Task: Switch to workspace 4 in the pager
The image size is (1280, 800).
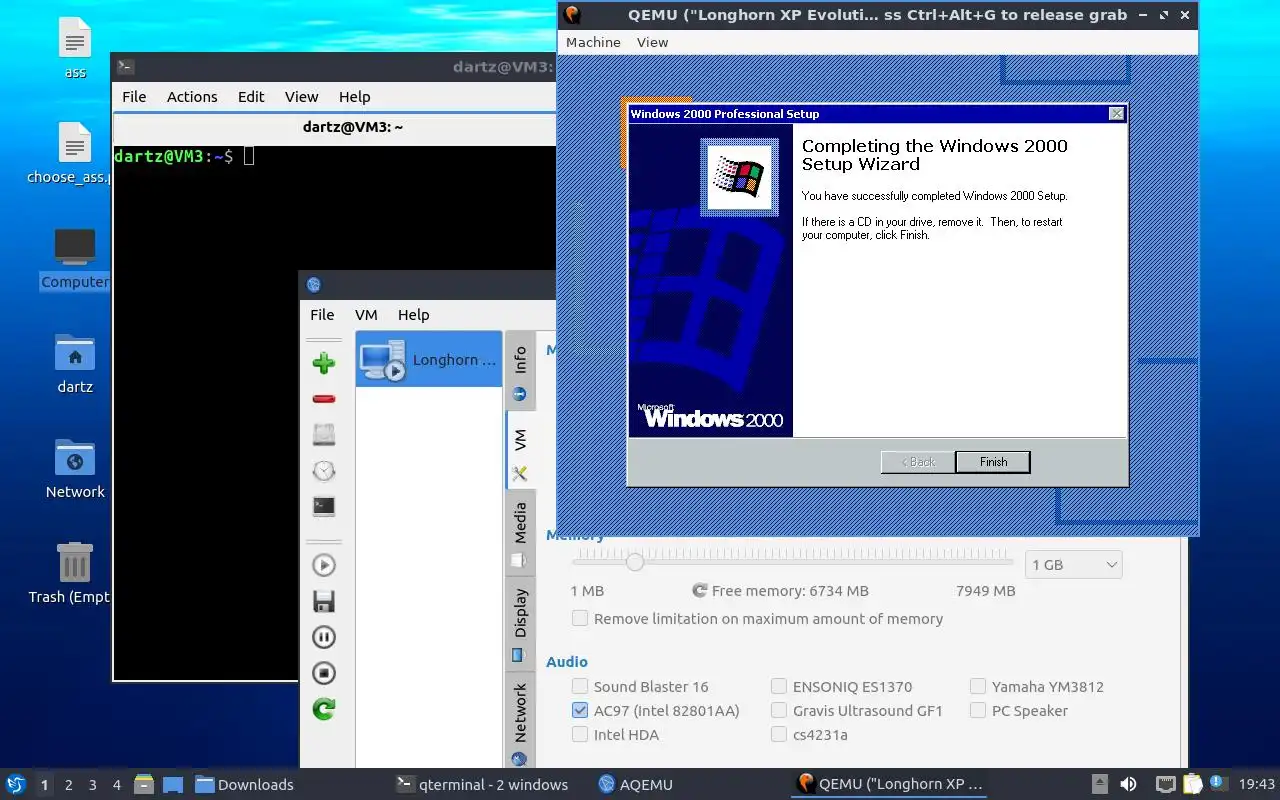Action: point(116,785)
